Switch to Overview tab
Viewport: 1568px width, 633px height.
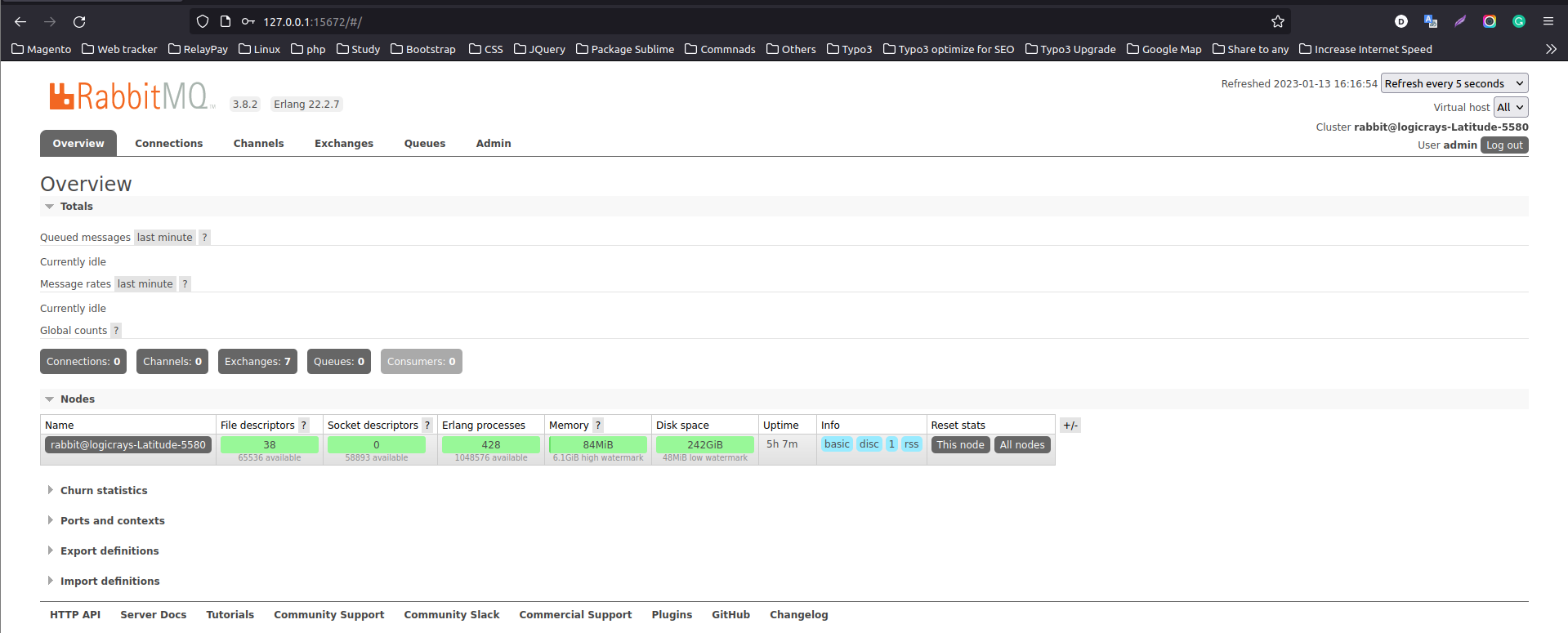tap(78, 143)
